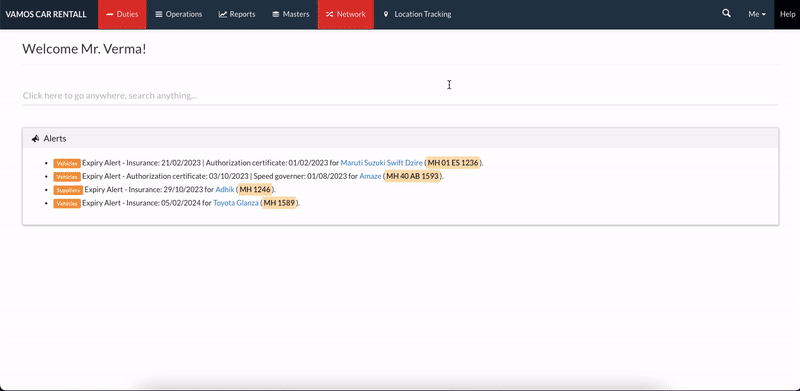800x391 pixels.
Task: Expand the Me account dropdown
Action: 757,14
